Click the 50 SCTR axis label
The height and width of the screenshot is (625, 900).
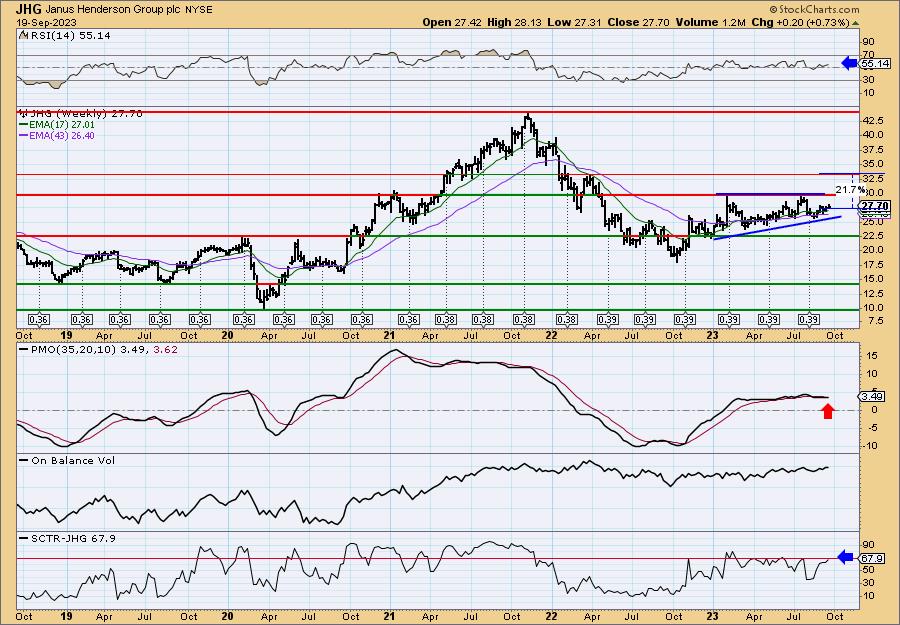click(x=868, y=569)
